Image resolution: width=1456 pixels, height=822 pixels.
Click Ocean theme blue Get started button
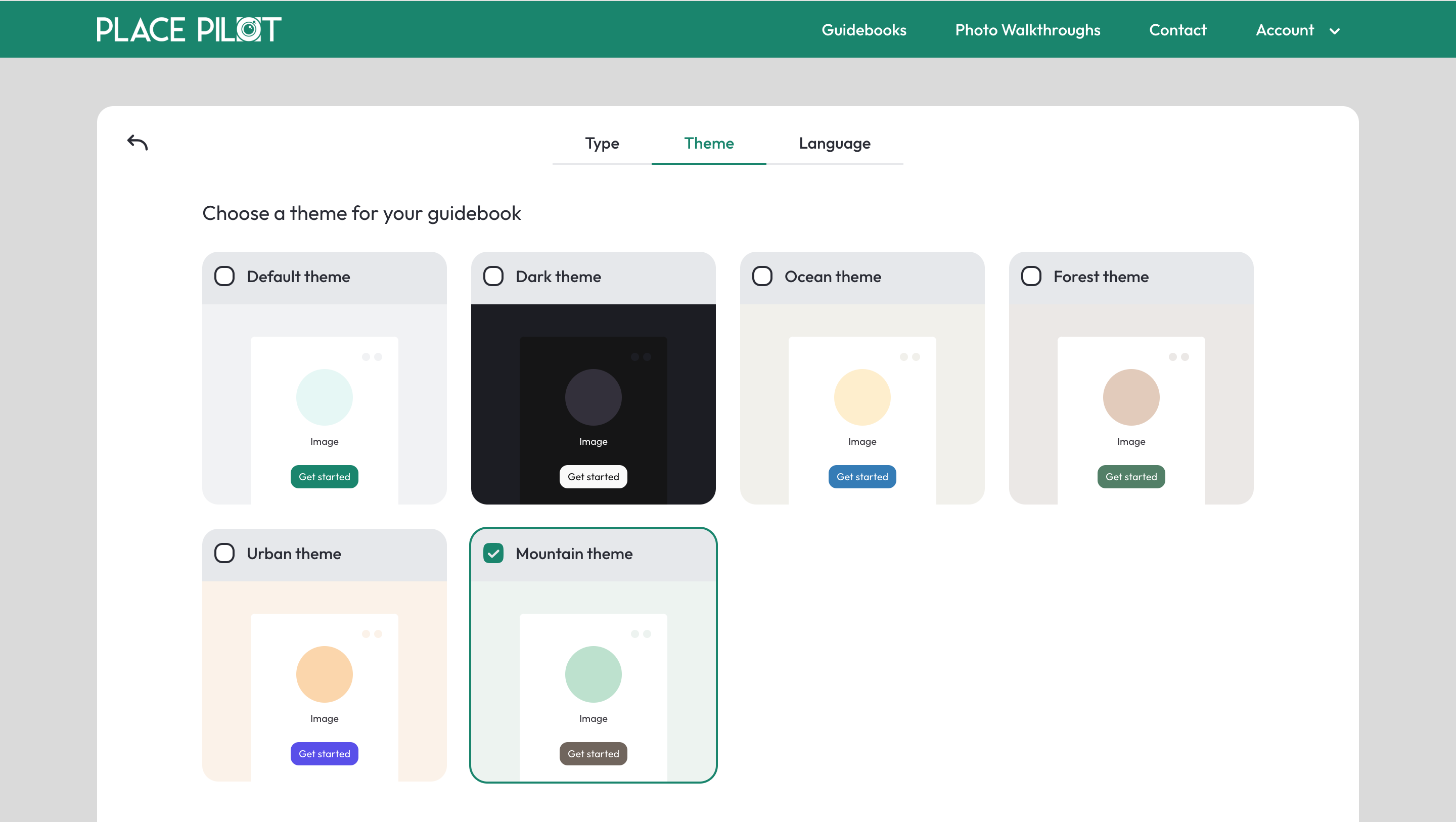click(x=862, y=477)
